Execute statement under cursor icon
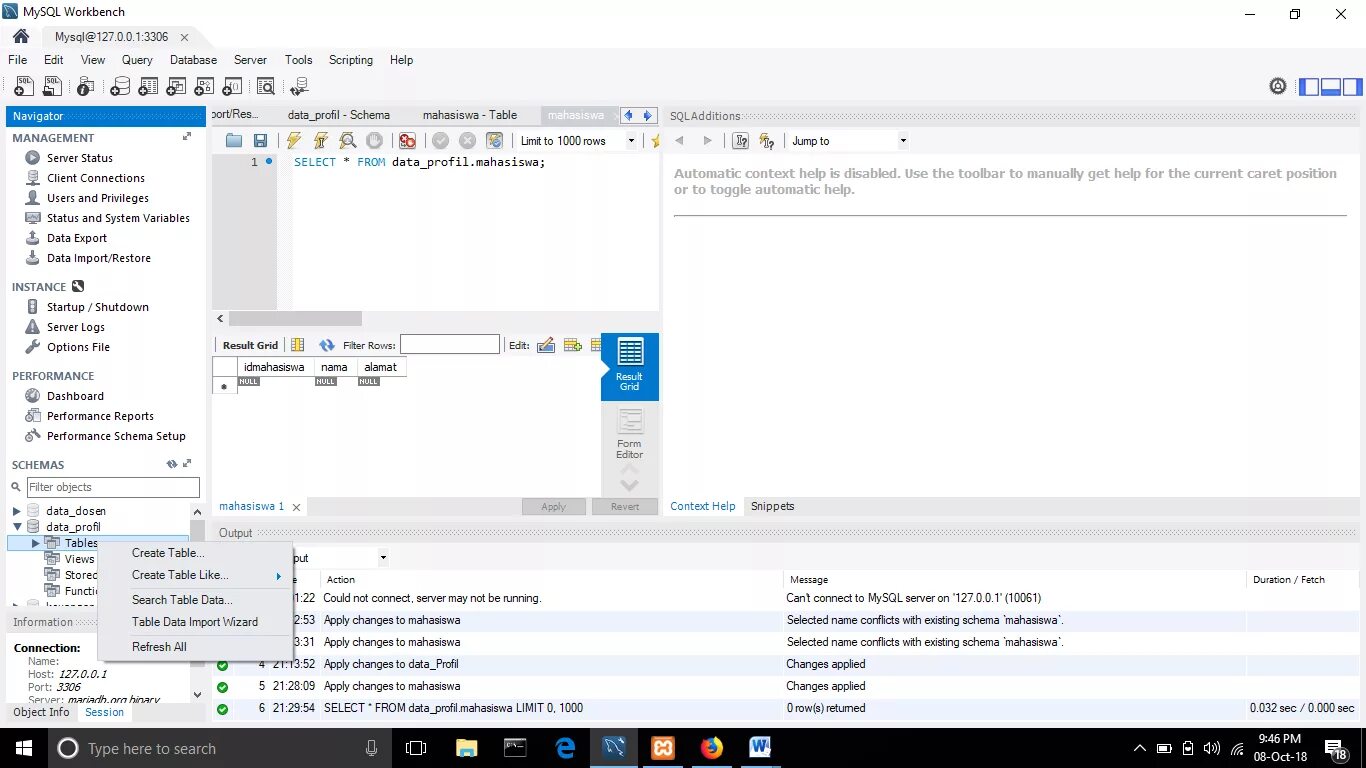Image resolution: width=1366 pixels, height=768 pixels. 321,141
